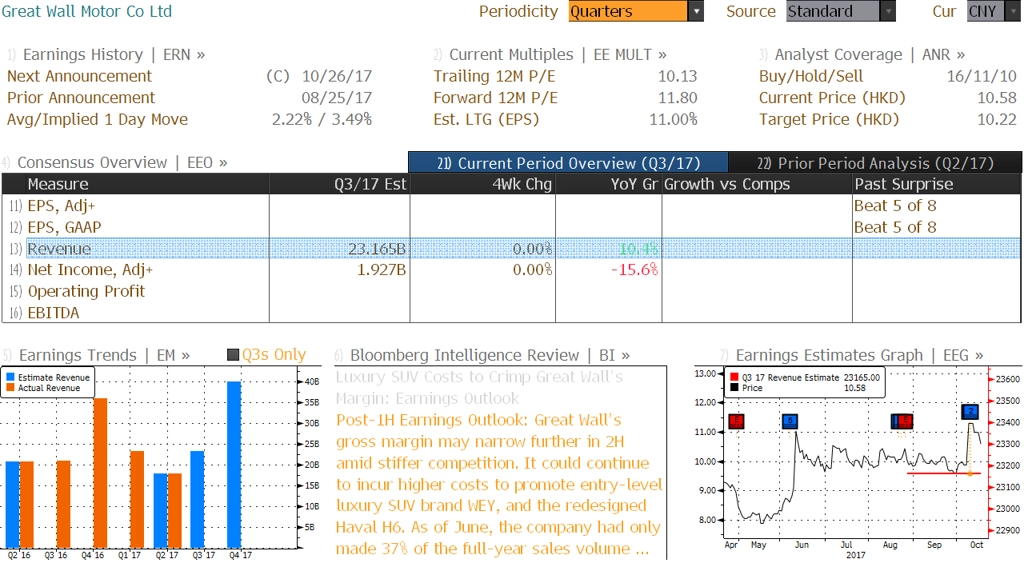The image size is (1024, 563).
Task: Click the Growth vs Comps column header
Action: pos(757,184)
